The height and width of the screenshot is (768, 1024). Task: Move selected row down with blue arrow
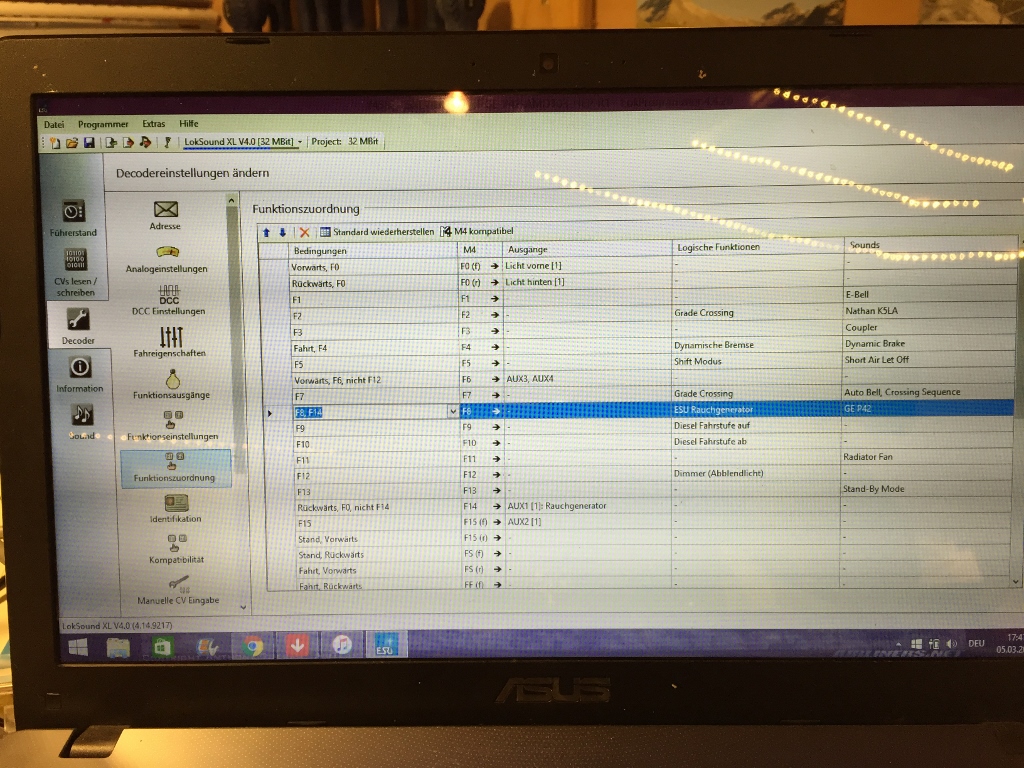(x=283, y=232)
